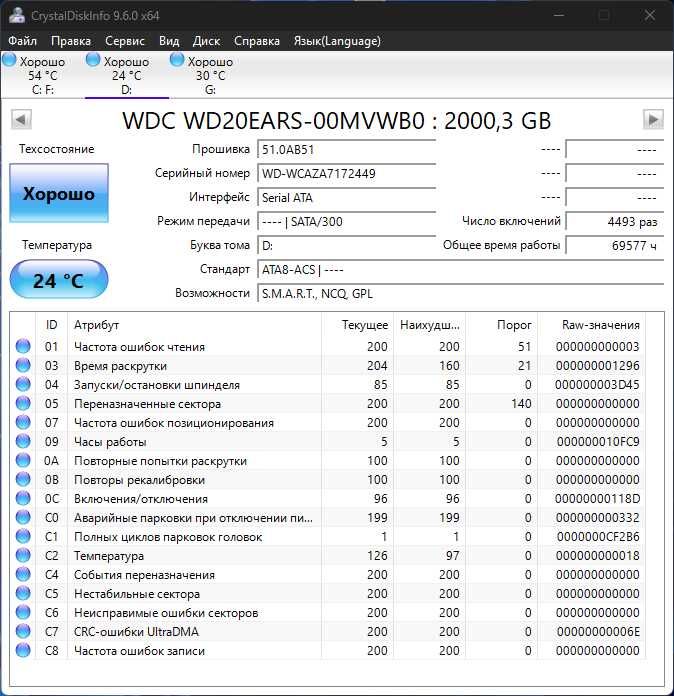Viewport: 674px width, 696px height.
Task: Click status icon for CRC-ошибки UltraDMA
Action: click(23, 631)
